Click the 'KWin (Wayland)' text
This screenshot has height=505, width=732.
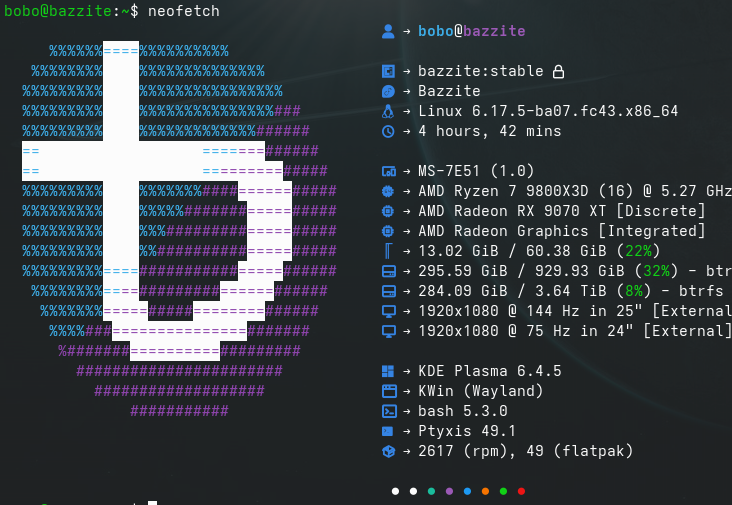coord(480,391)
